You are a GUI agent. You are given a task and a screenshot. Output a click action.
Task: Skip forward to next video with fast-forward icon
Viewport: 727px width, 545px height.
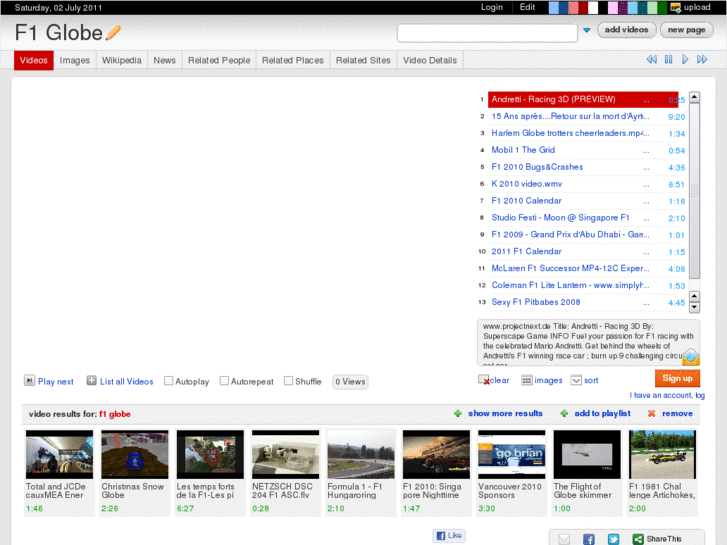click(x=702, y=59)
